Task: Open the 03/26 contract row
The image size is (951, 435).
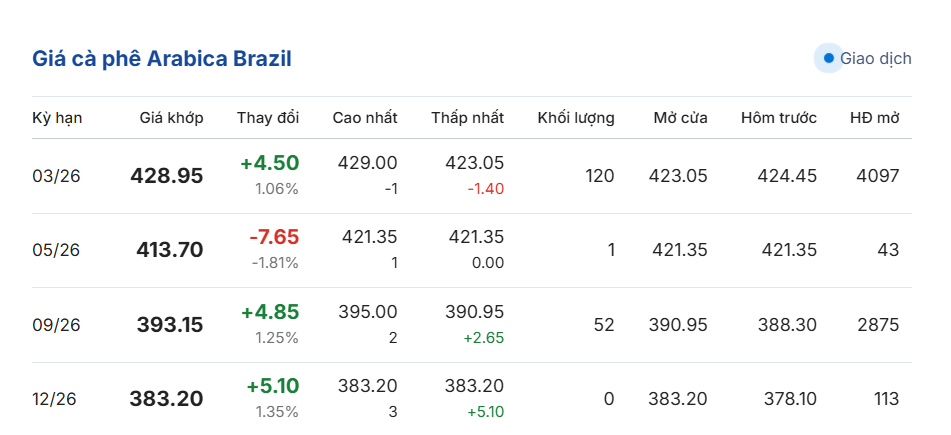Action: pyautogui.click(x=56, y=176)
